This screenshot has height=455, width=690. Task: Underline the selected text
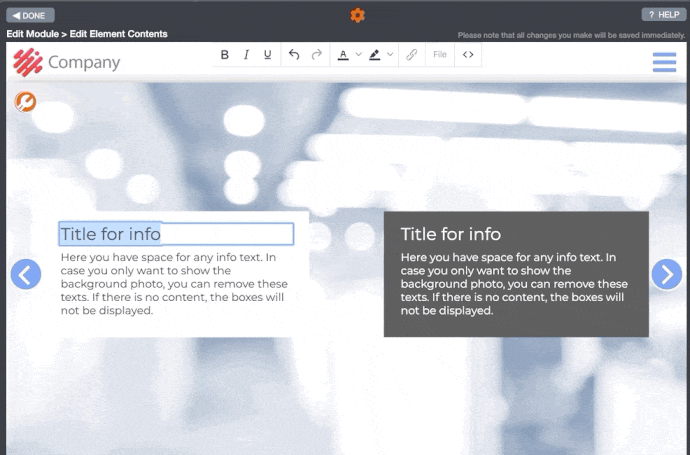click(x=267, y=55)
